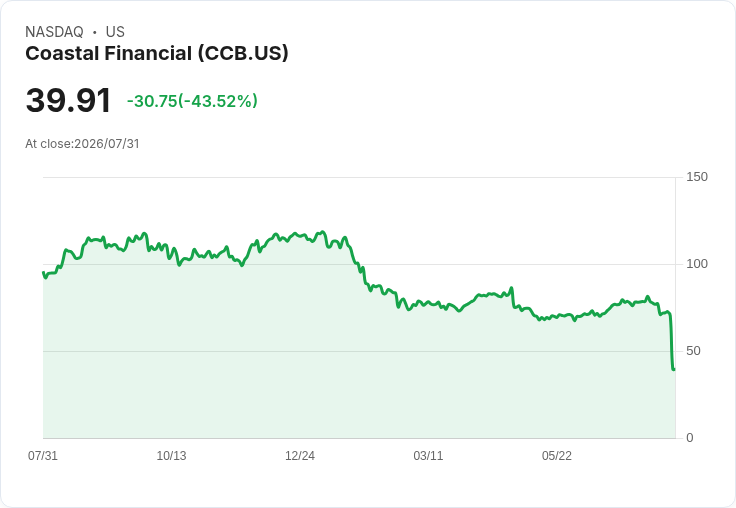
Task: Click the final data point of the price line
Action: [674, 369]
